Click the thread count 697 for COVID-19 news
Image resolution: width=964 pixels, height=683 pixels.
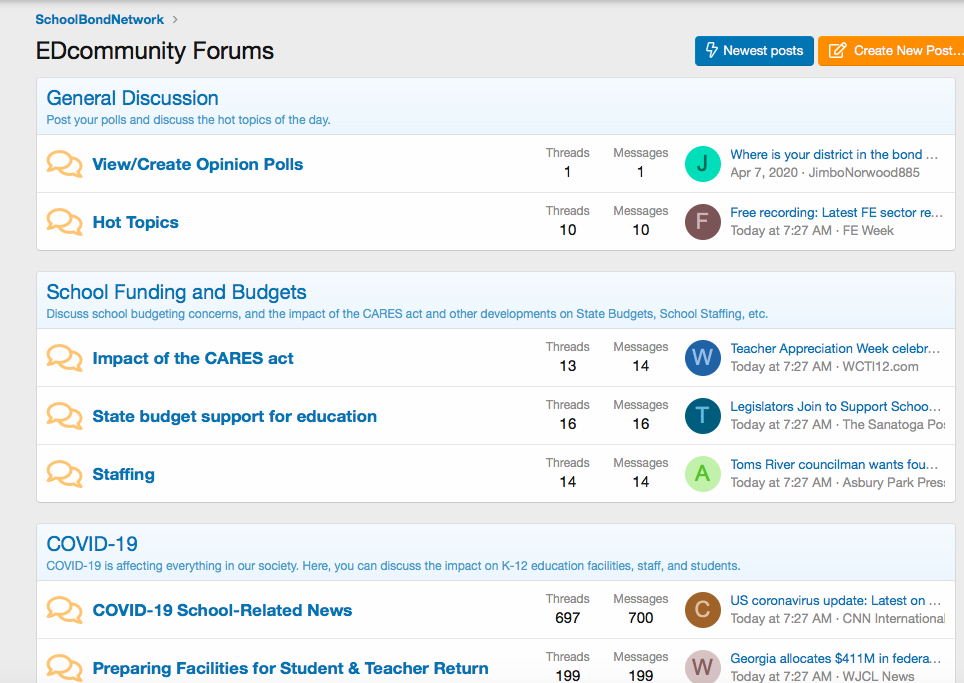(567, 618)
